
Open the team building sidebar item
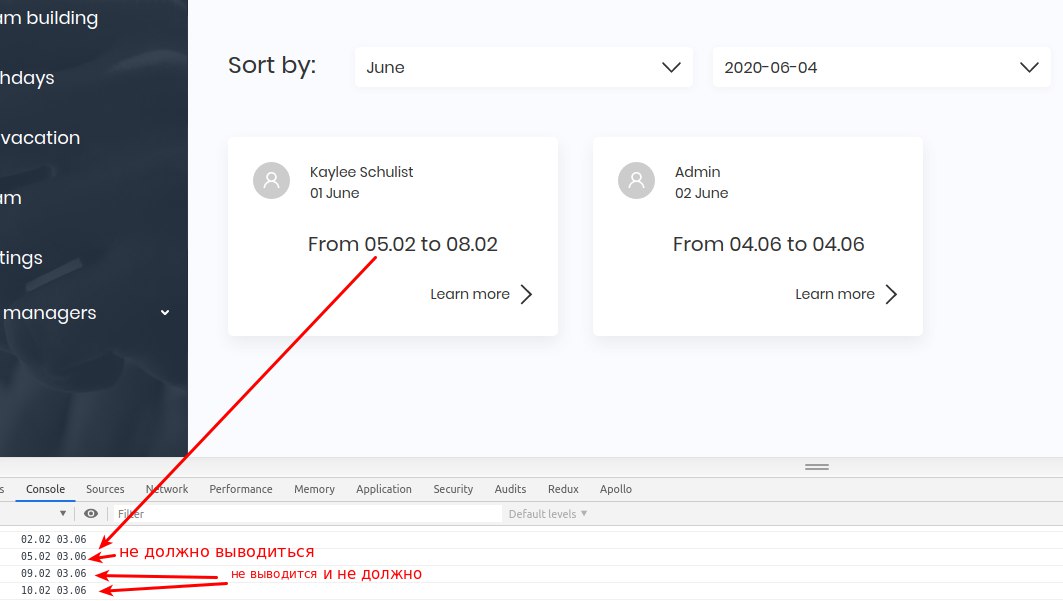(49, 18)
